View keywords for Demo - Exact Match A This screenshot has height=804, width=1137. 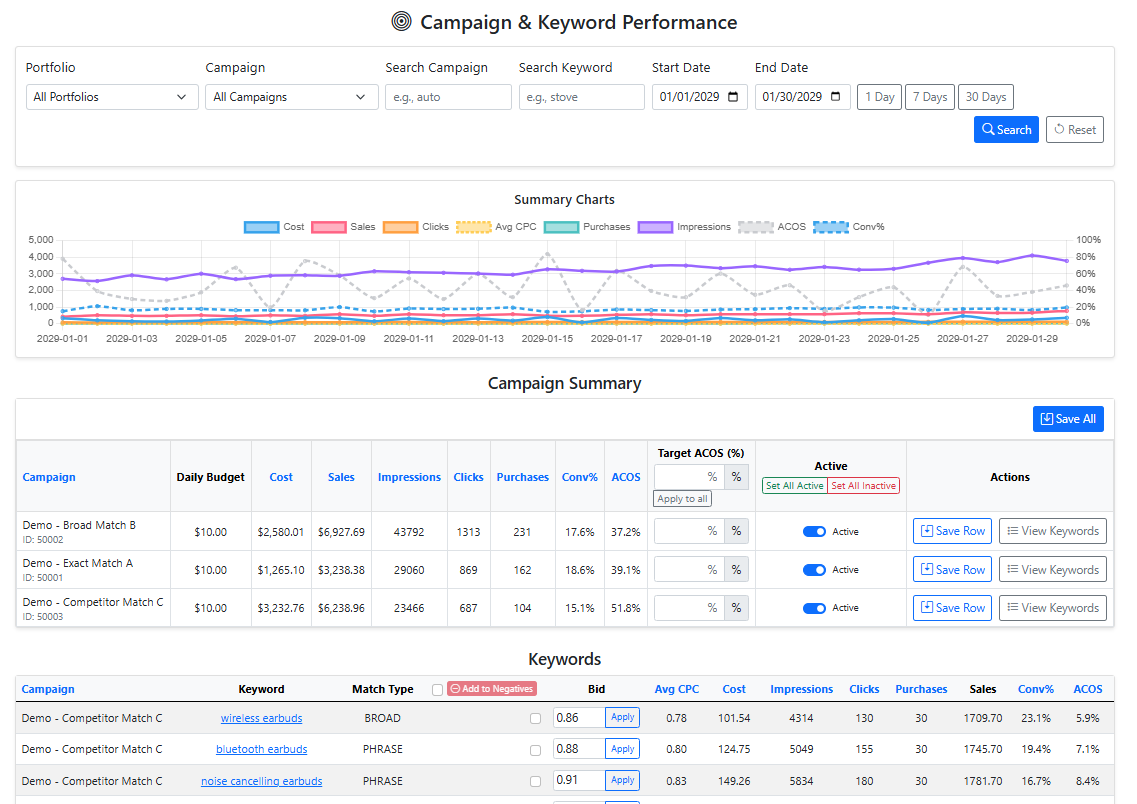point(1052,570)
